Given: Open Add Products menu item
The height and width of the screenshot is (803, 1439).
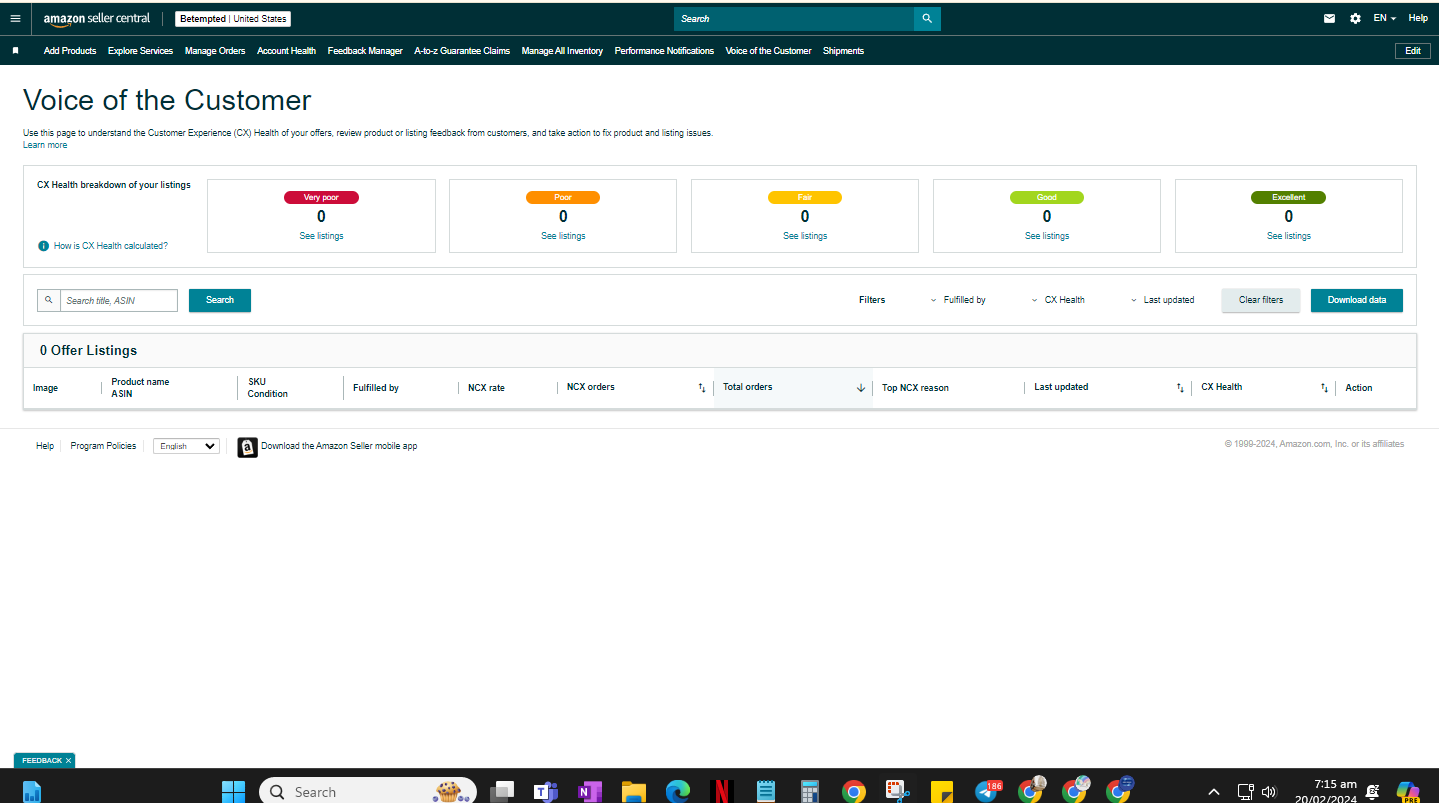Looking at the screenshot, I should [x=70, y=51].
